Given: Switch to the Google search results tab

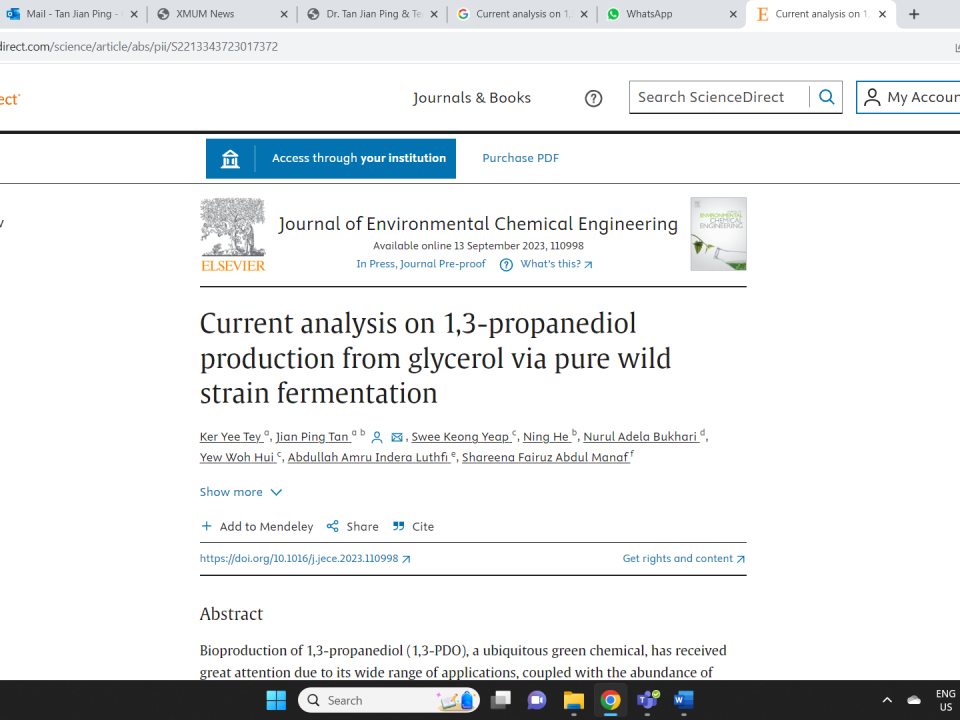Looking at the screenshot, I should (522, 14).
